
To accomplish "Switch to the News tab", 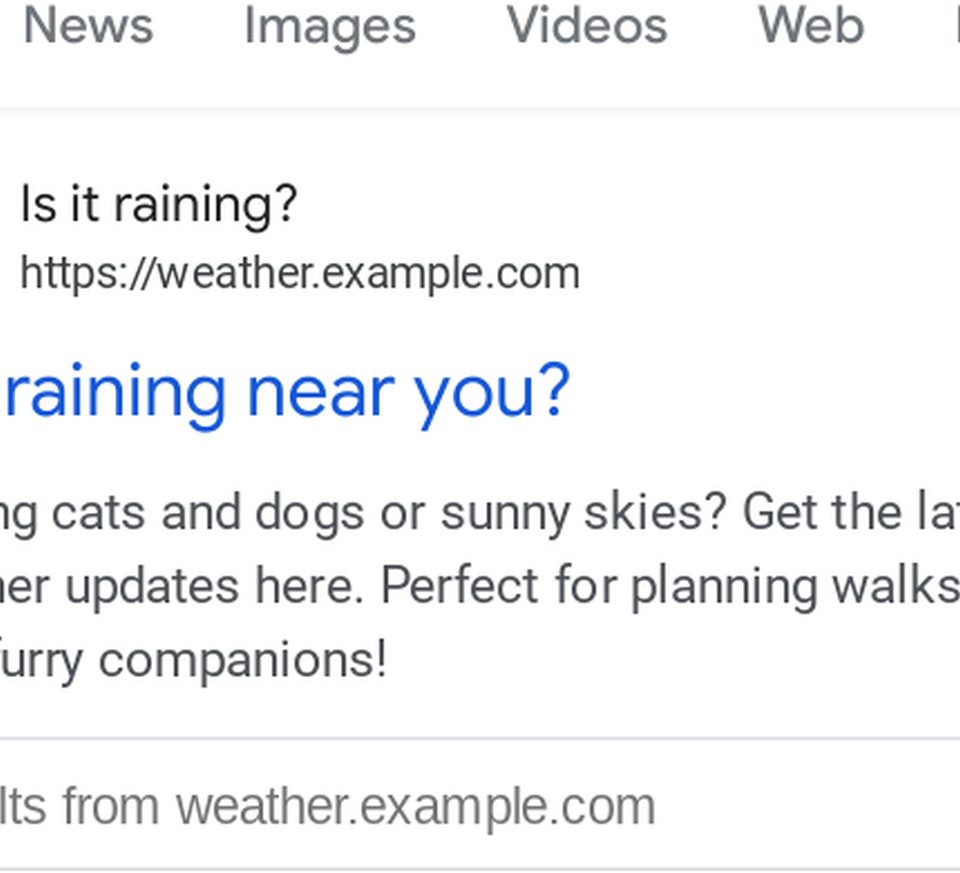I will click(x=88, y=25).
